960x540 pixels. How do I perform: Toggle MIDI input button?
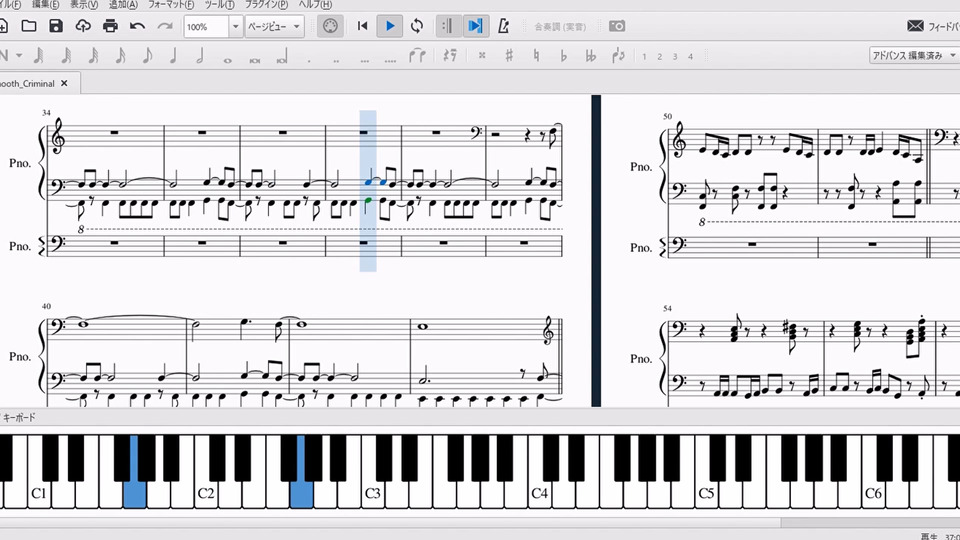pyautogui.click(x=330, y=26)
